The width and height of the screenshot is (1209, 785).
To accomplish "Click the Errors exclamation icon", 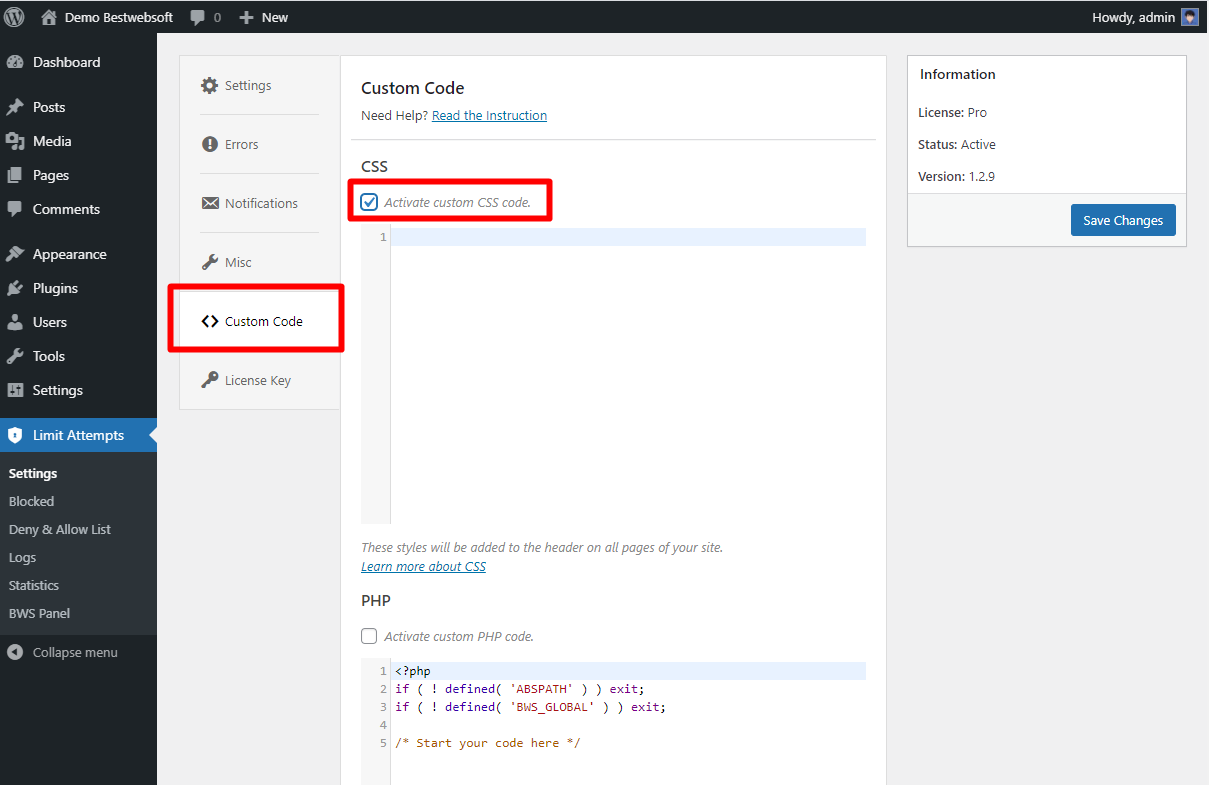I will (210, 144).
